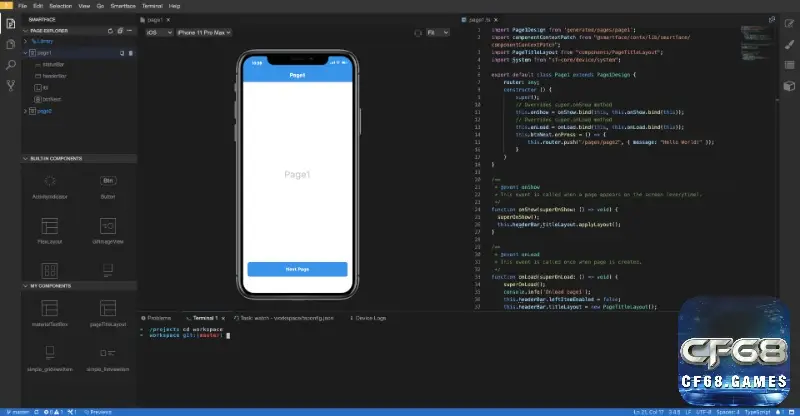Open the File menu

tap(22, 6)
